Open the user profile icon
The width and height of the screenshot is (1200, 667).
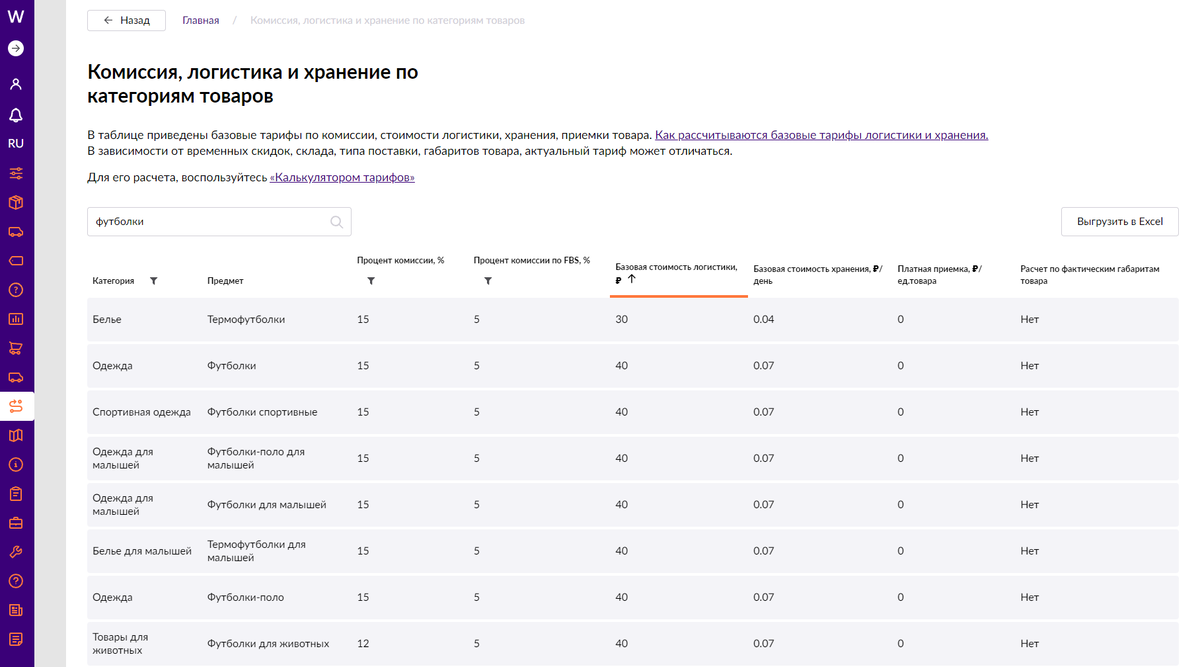click(16, 84)
